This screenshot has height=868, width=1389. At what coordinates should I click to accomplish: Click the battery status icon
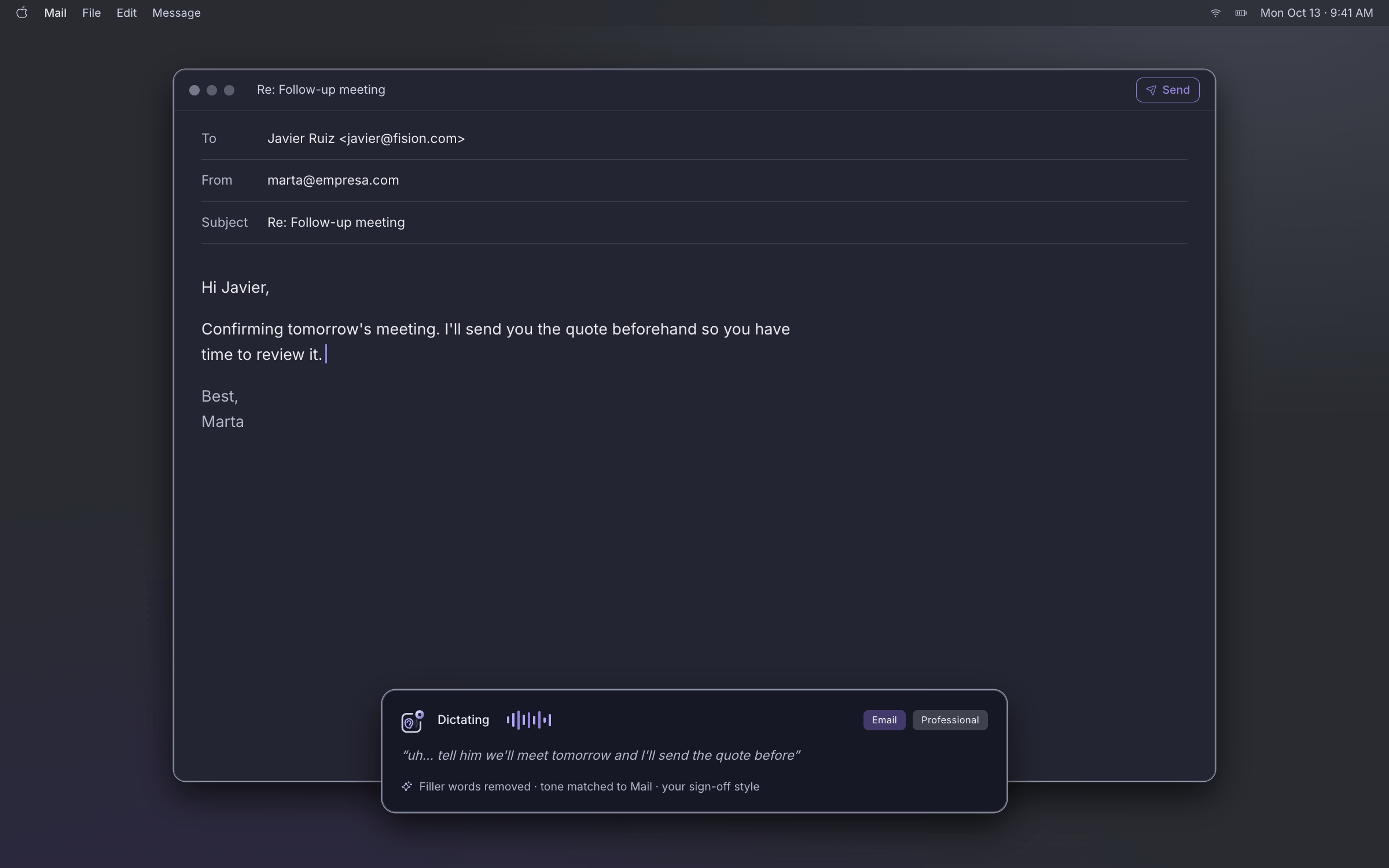pos(1241,13)
